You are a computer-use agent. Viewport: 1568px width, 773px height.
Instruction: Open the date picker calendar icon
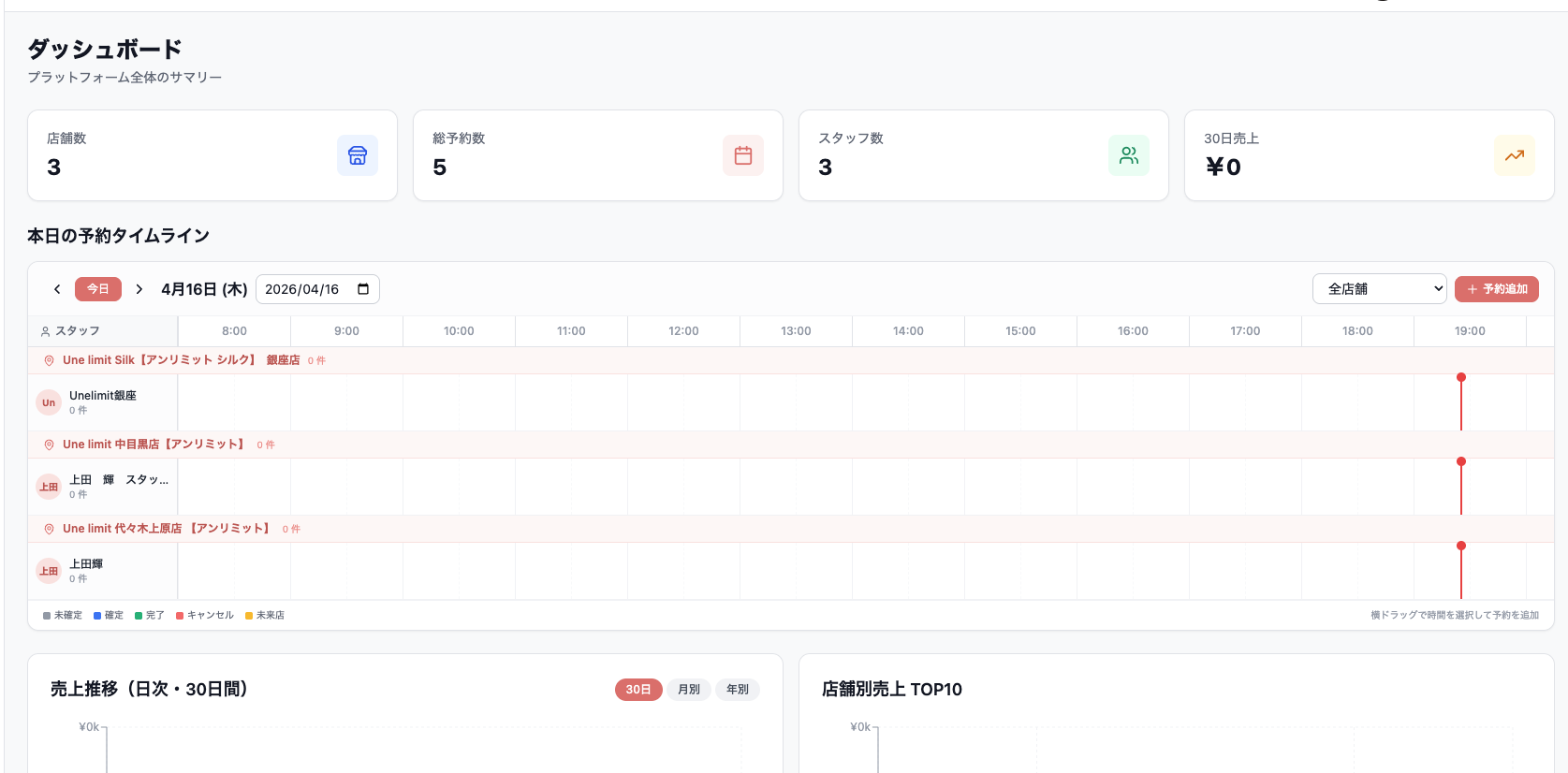tap(363, 289)
